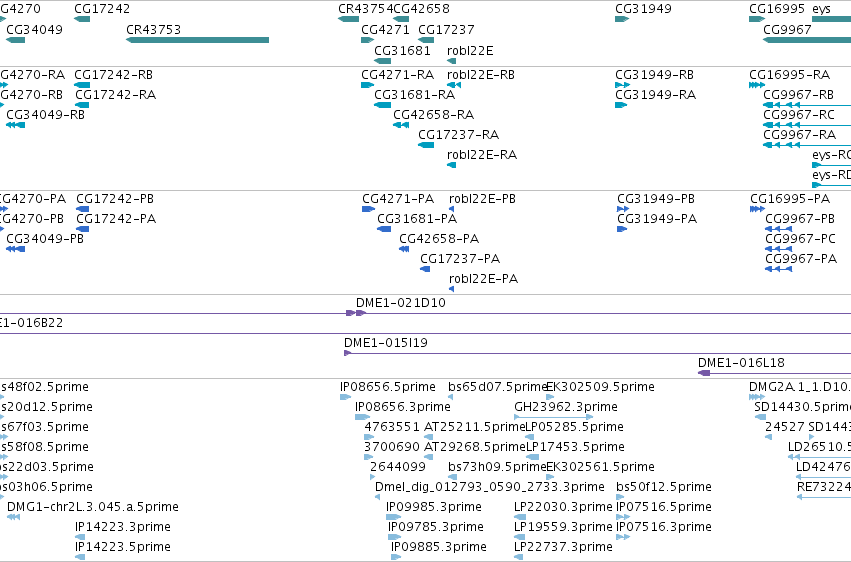851x562 pixels.
Task: Click protein CG31949-PB
Action: [656, 199]
